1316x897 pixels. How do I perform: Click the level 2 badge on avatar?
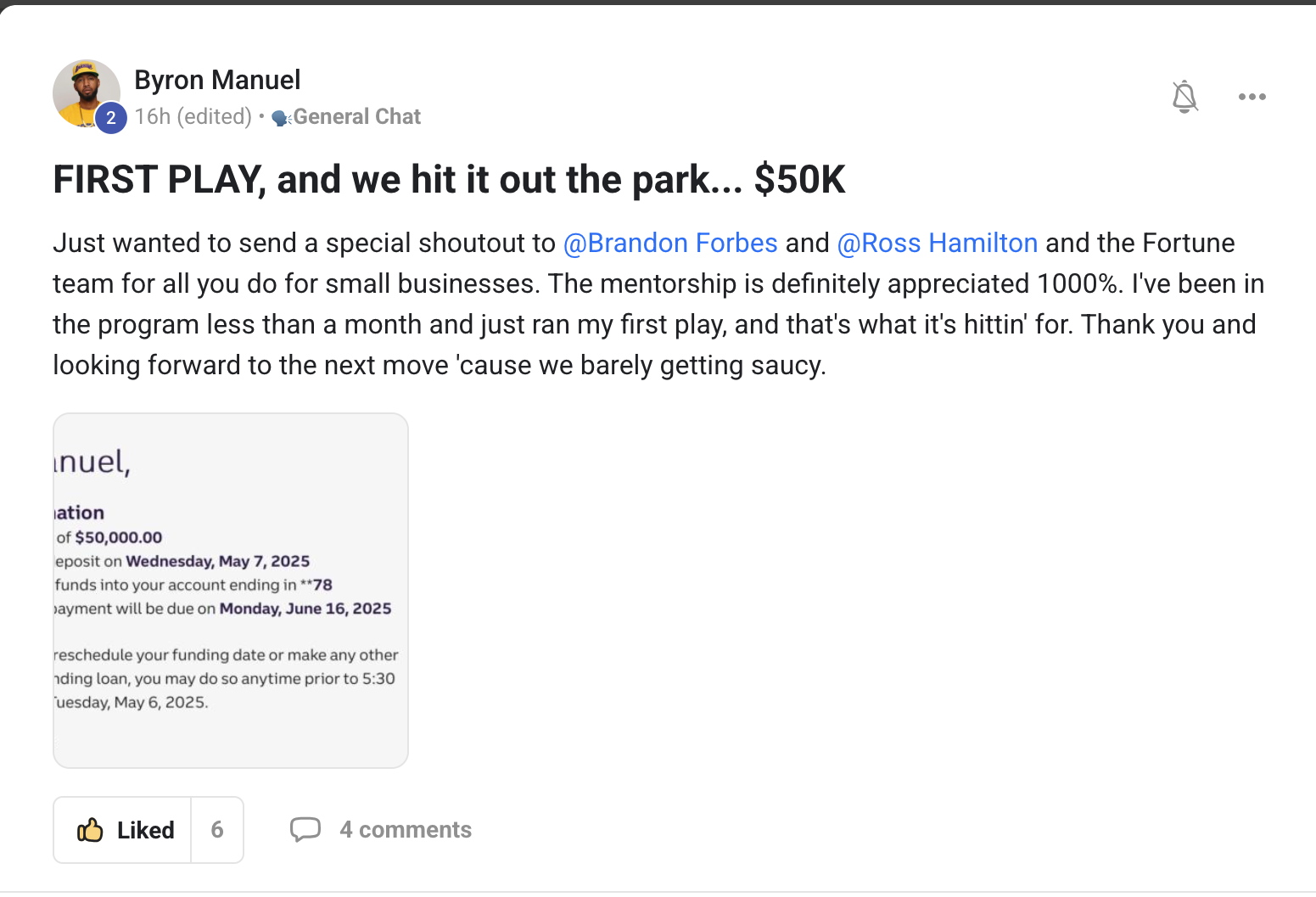(111, 118)
